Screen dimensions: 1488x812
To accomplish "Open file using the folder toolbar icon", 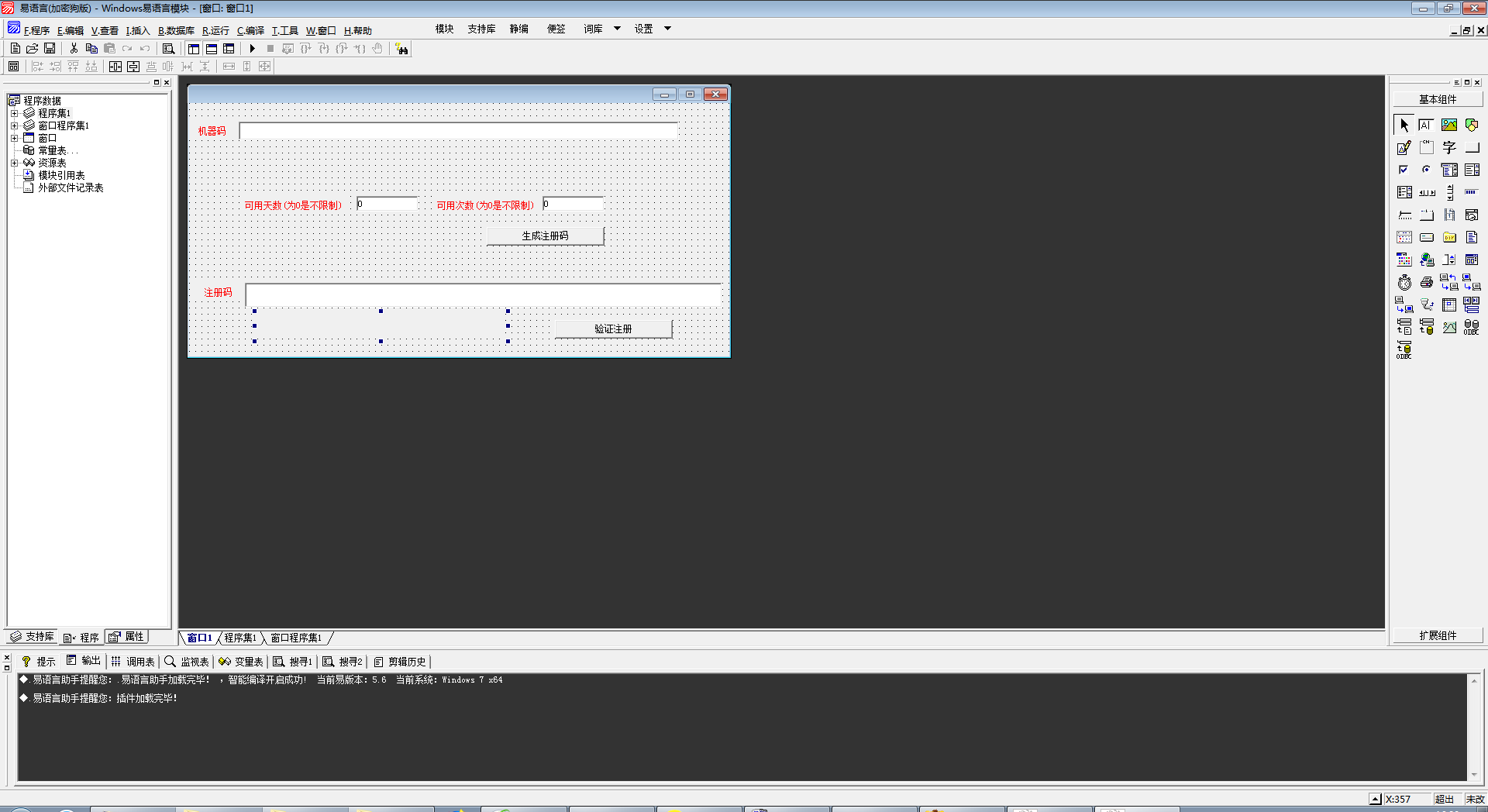I will (x=33, y=49).
